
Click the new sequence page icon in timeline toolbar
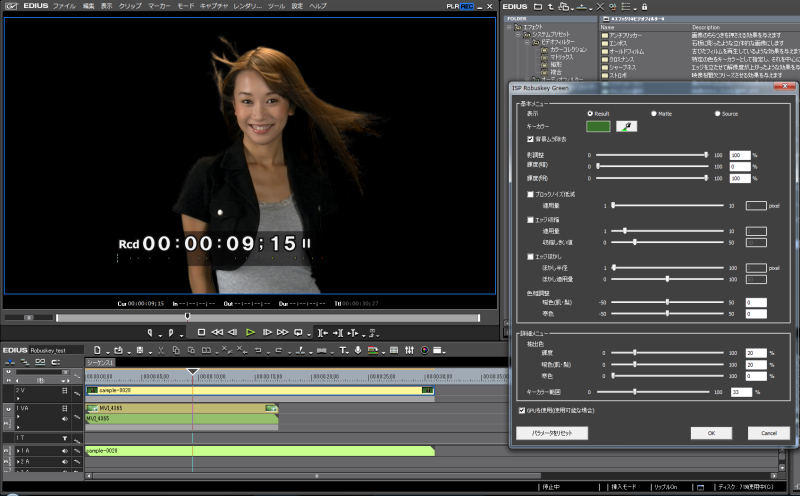[x=97, y=350]
